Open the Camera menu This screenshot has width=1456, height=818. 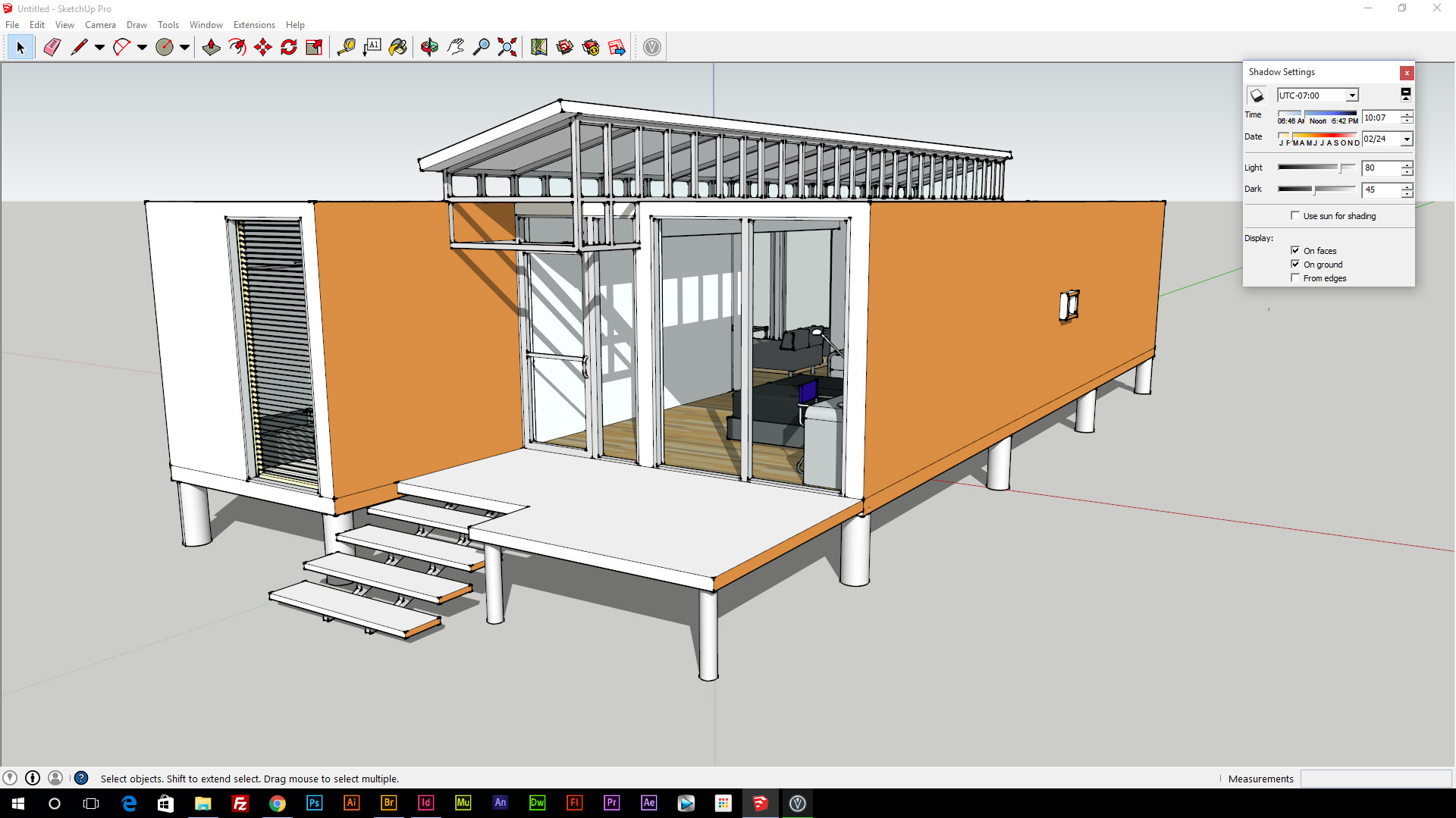[100, 25]
